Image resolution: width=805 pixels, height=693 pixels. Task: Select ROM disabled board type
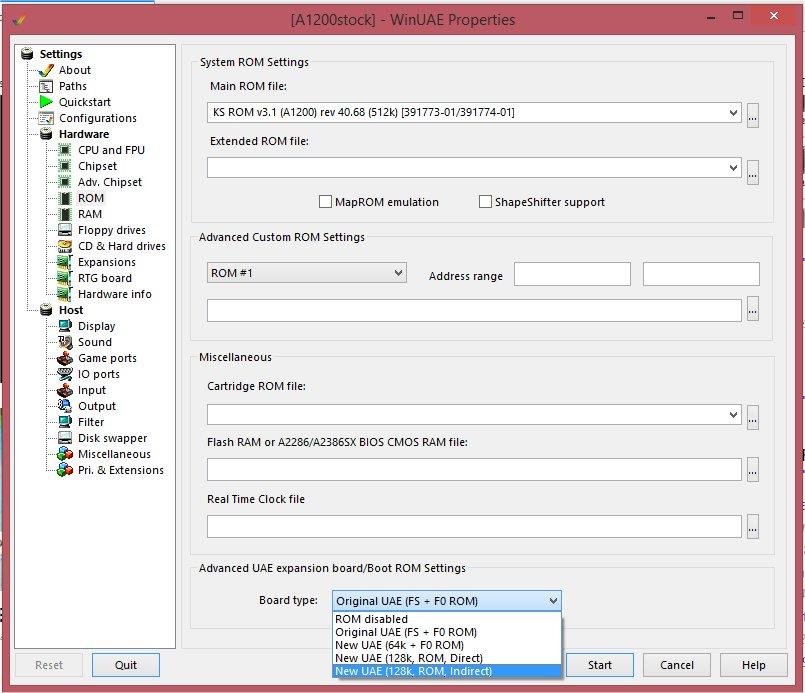pyautogui.click(x=447, y=619)
